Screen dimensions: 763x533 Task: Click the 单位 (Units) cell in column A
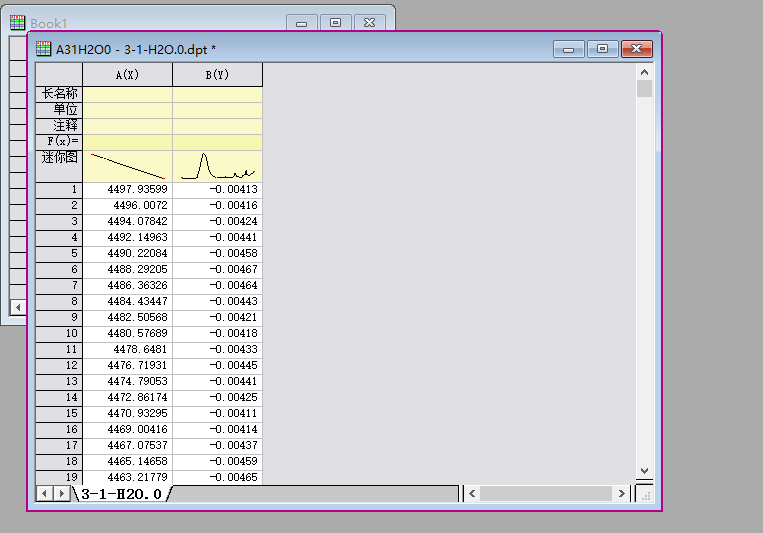127,110
